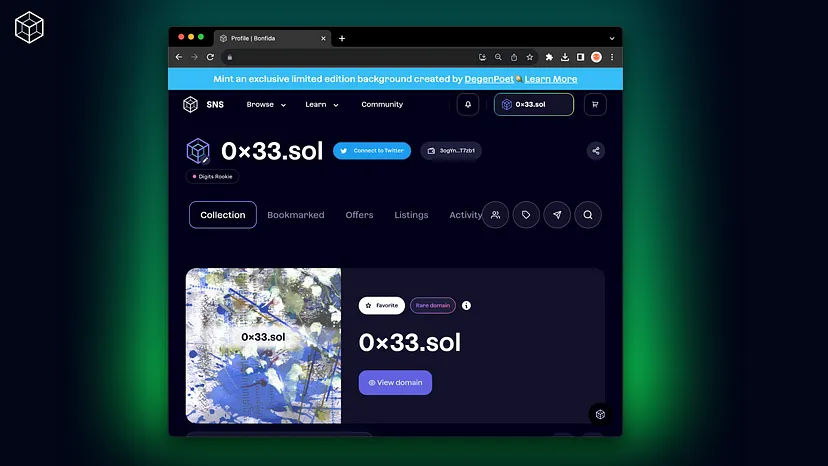Screen dimensions: 828x466
Task: Close the Profile | Bonfida tab
Action: 323,38
